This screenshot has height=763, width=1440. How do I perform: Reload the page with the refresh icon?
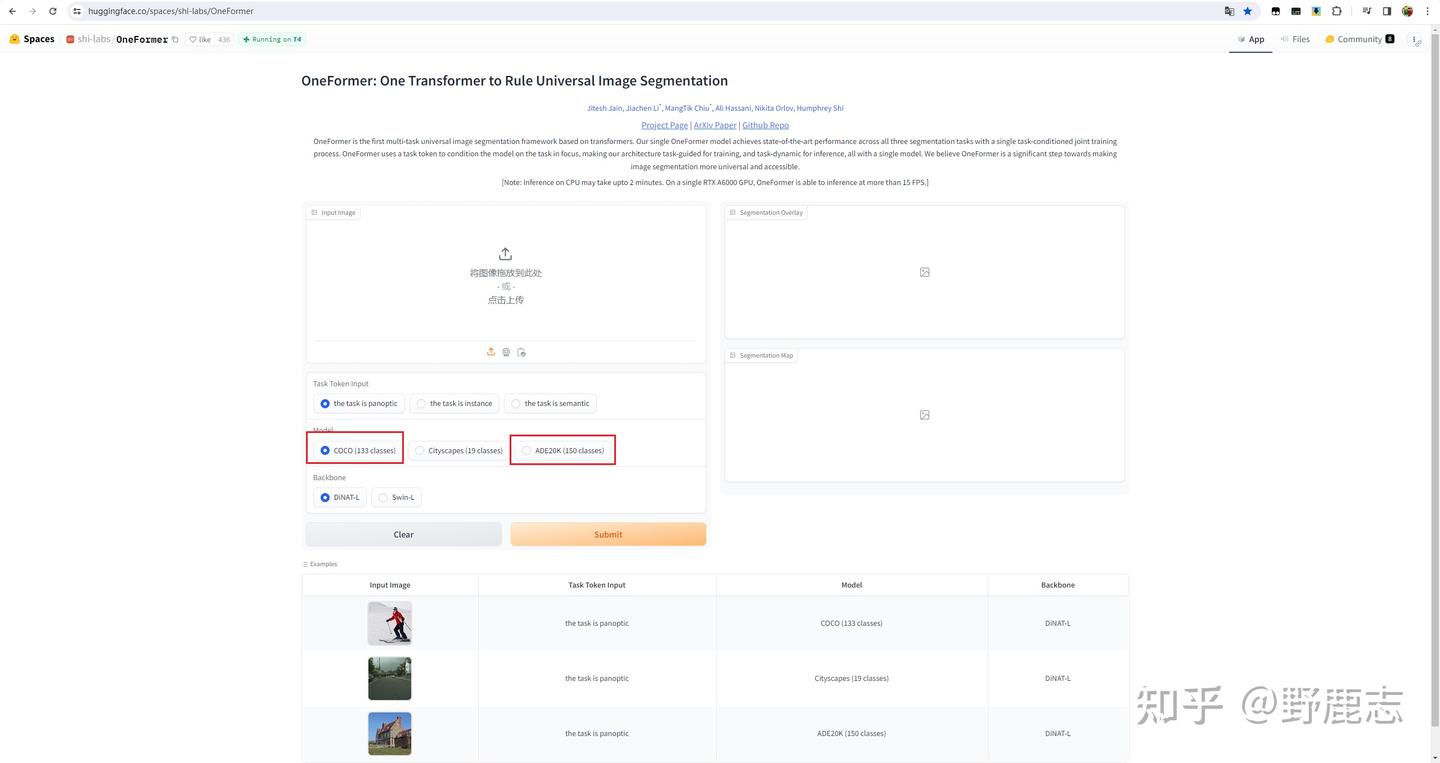(53, 11)
